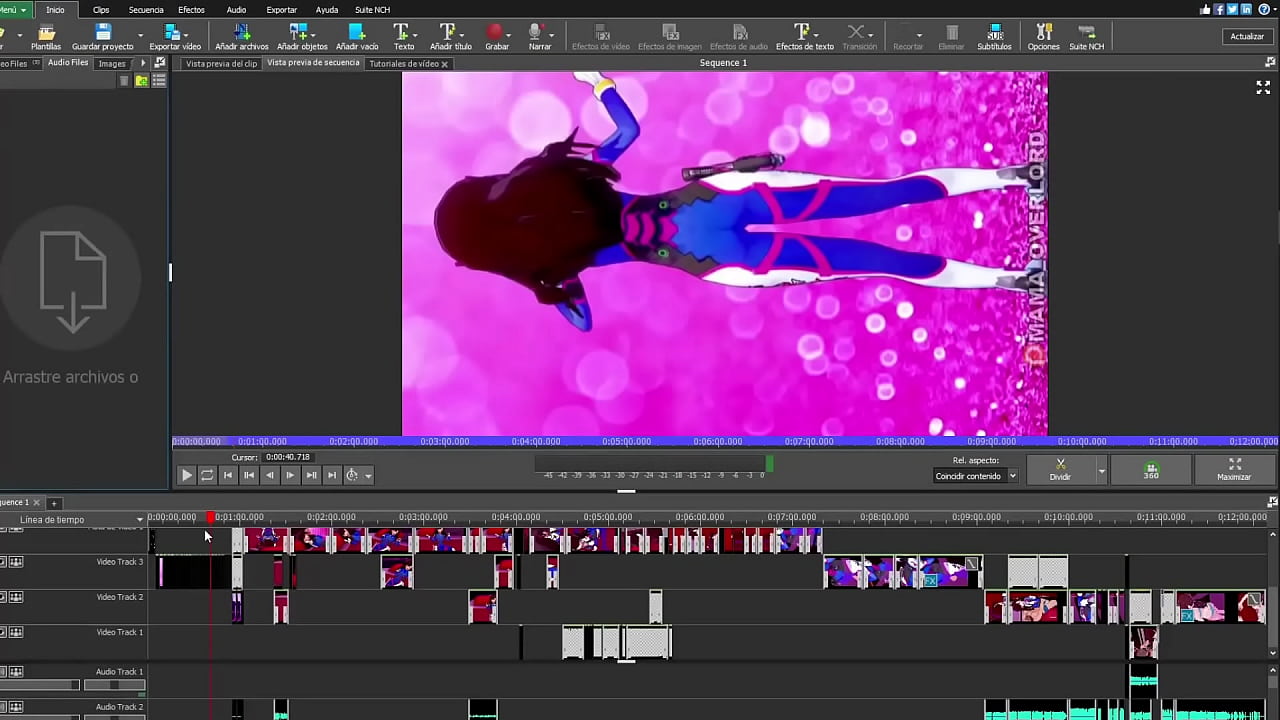Click Añadir archivos toolbar icon
This screenshot has width=1280, height=720.
(x=241, y=32)
